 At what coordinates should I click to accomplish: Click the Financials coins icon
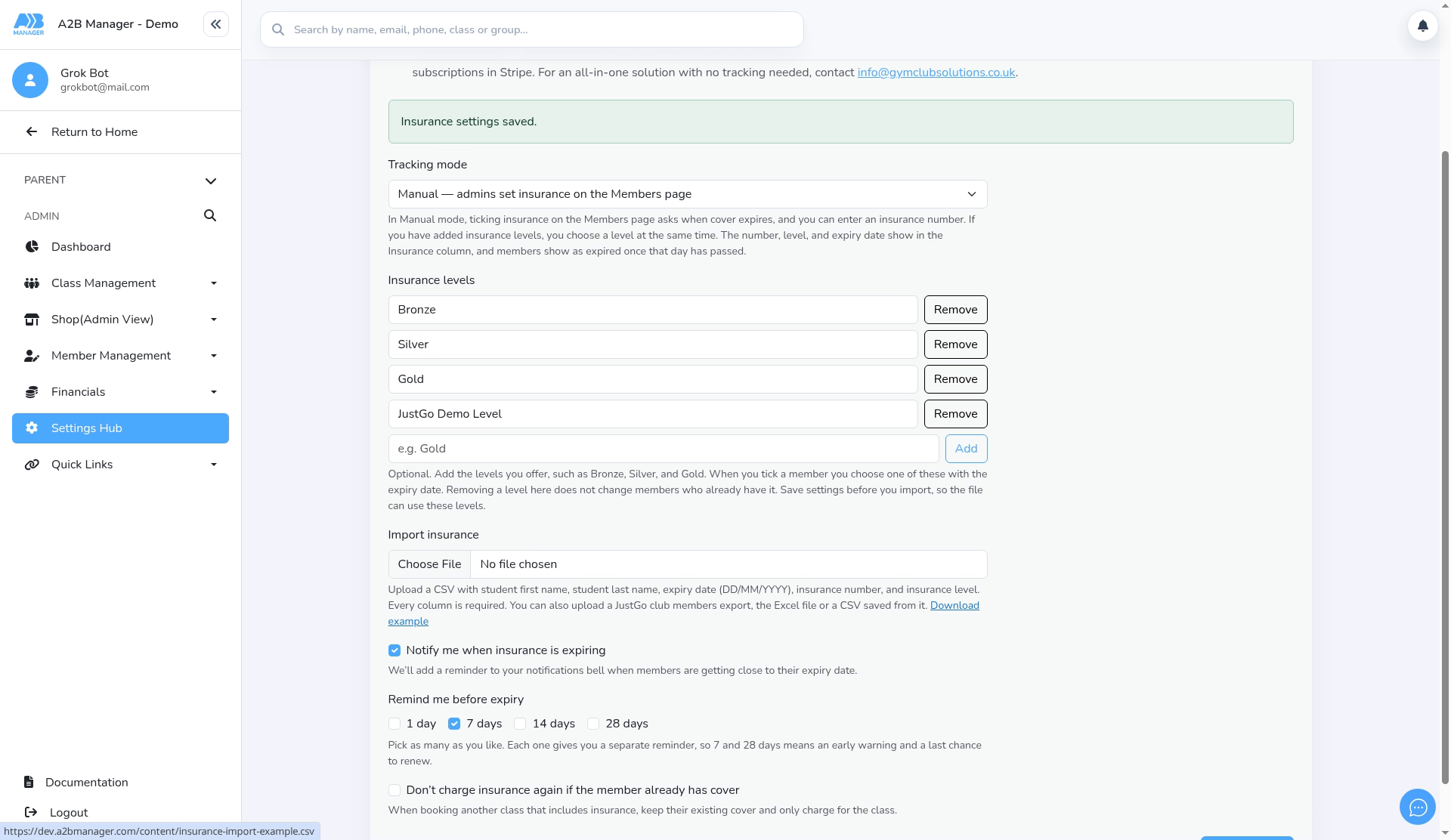(x=32, y=392)
